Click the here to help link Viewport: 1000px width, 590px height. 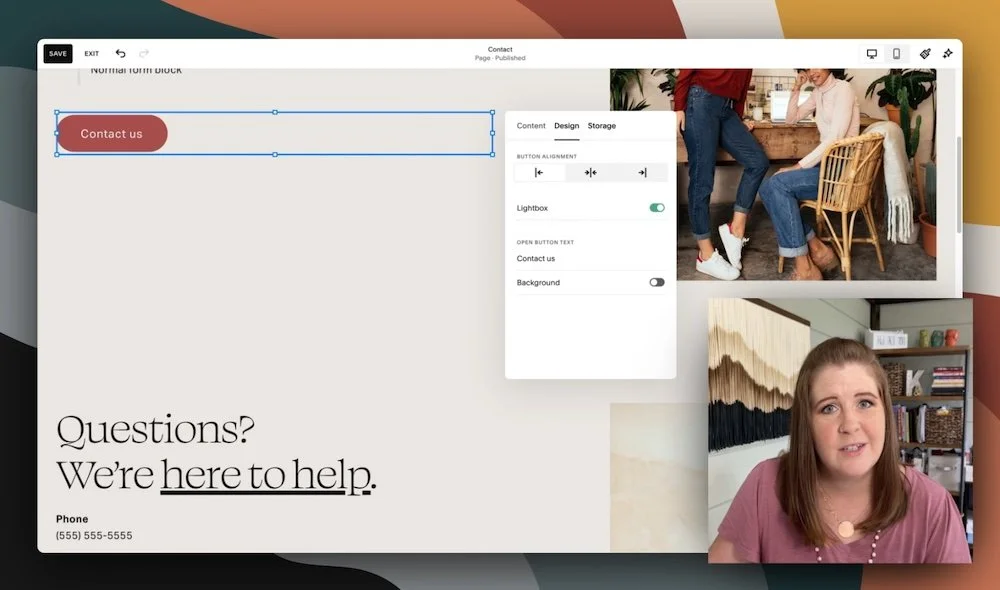coord(265,475)
